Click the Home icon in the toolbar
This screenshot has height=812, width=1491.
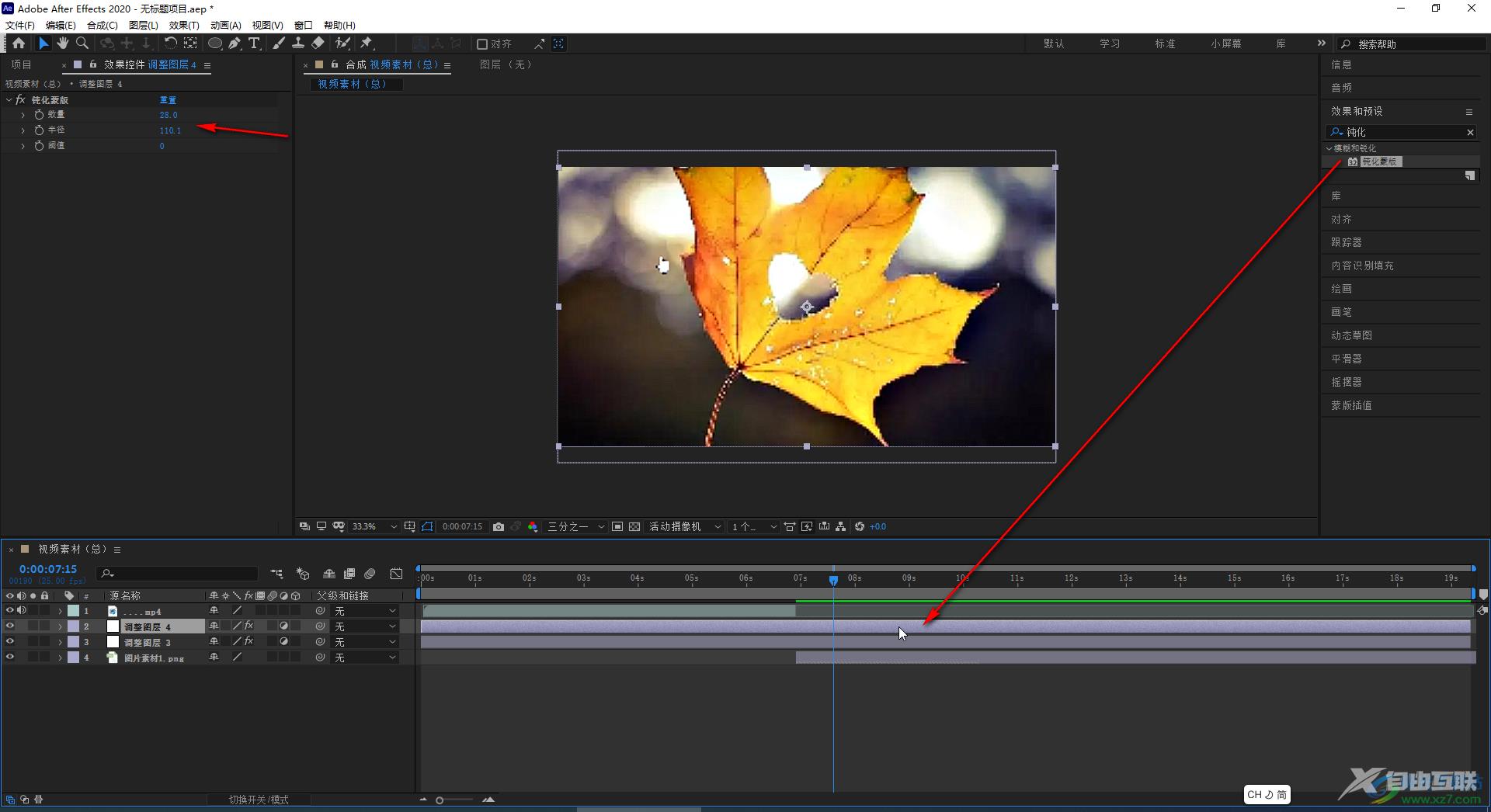19,43
